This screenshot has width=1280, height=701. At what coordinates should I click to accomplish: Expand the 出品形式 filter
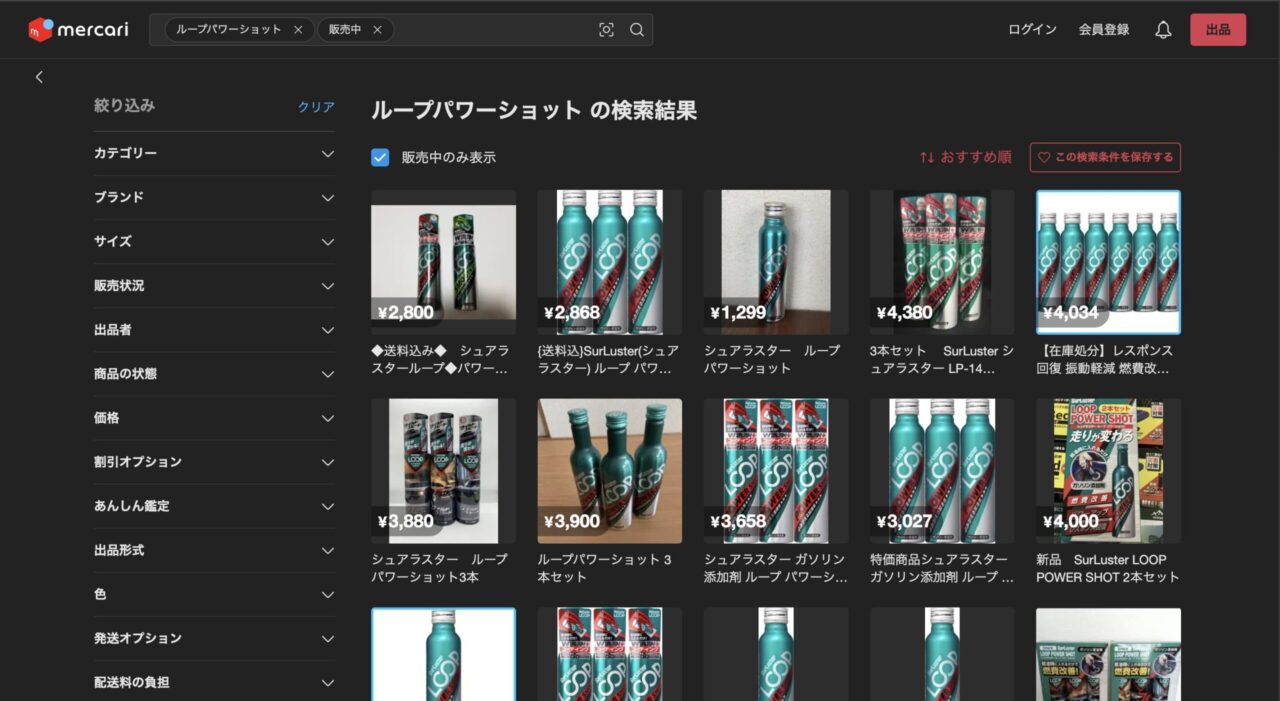[x=214, y=550]
